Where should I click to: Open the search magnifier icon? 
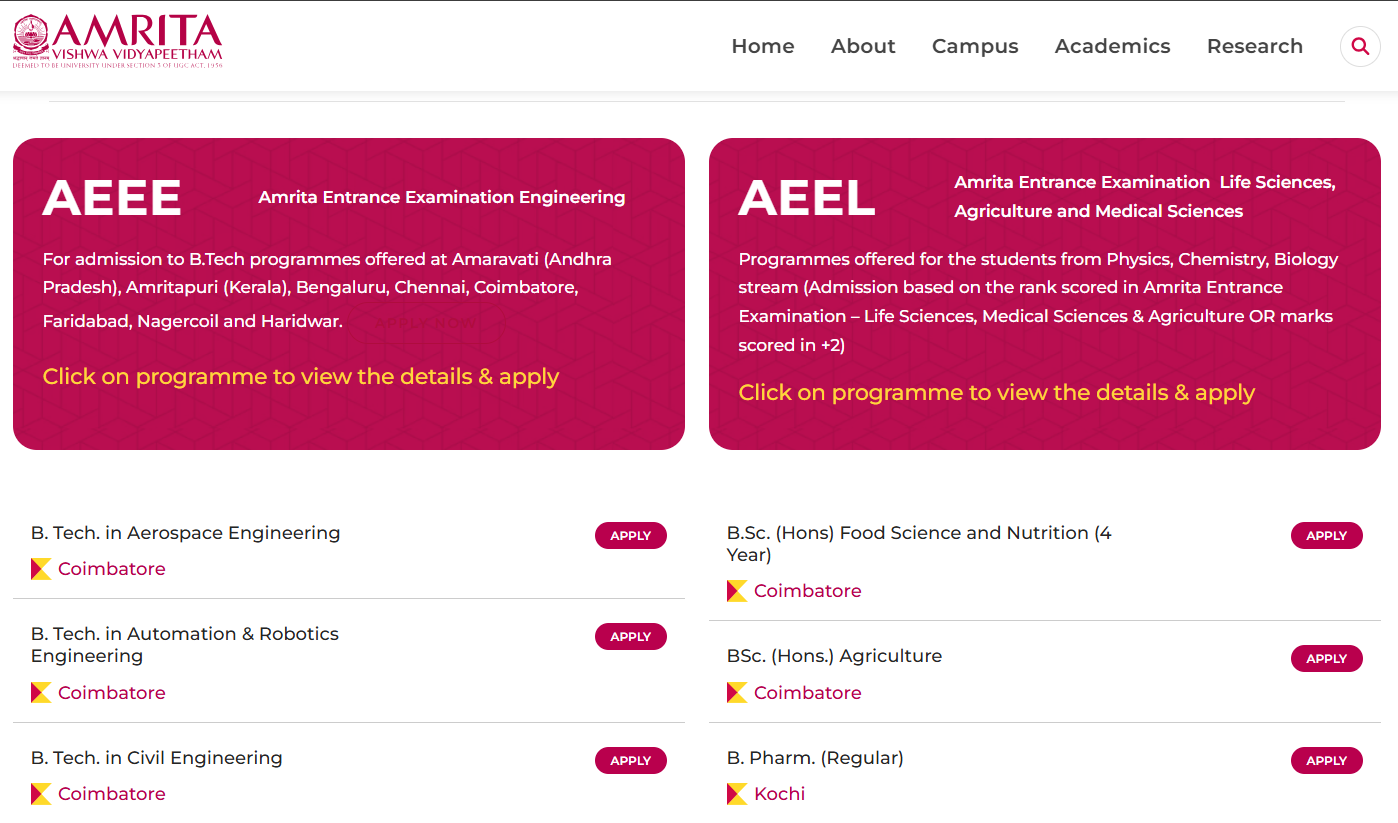point(1360,46)
